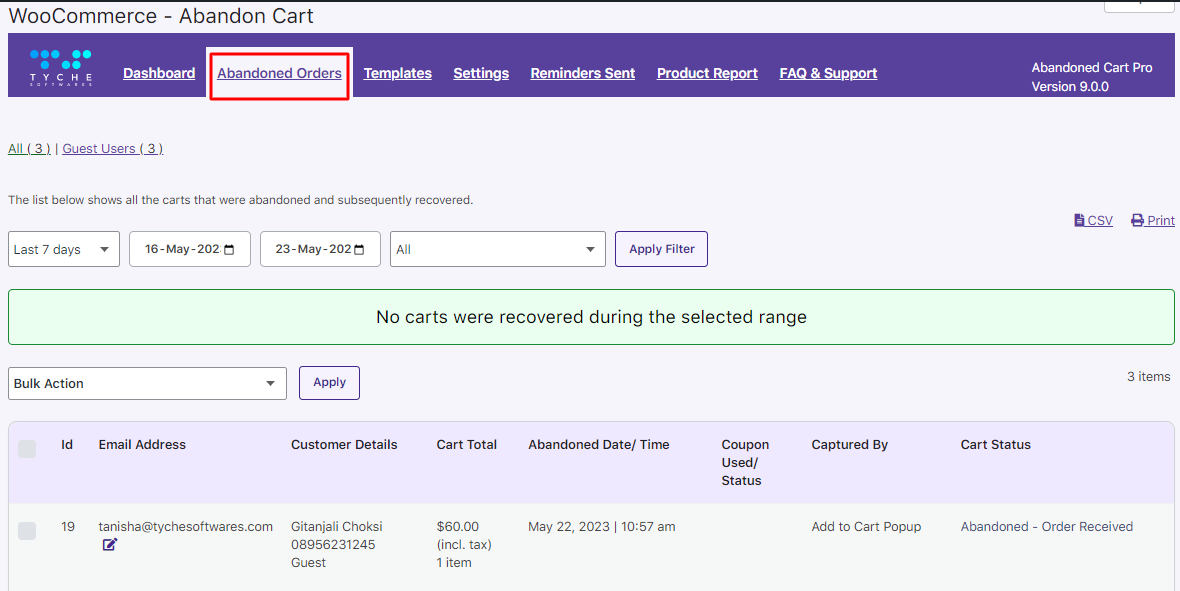
Task: Filter by Guest Users ( 3 ) link
Action: [113, 148]
